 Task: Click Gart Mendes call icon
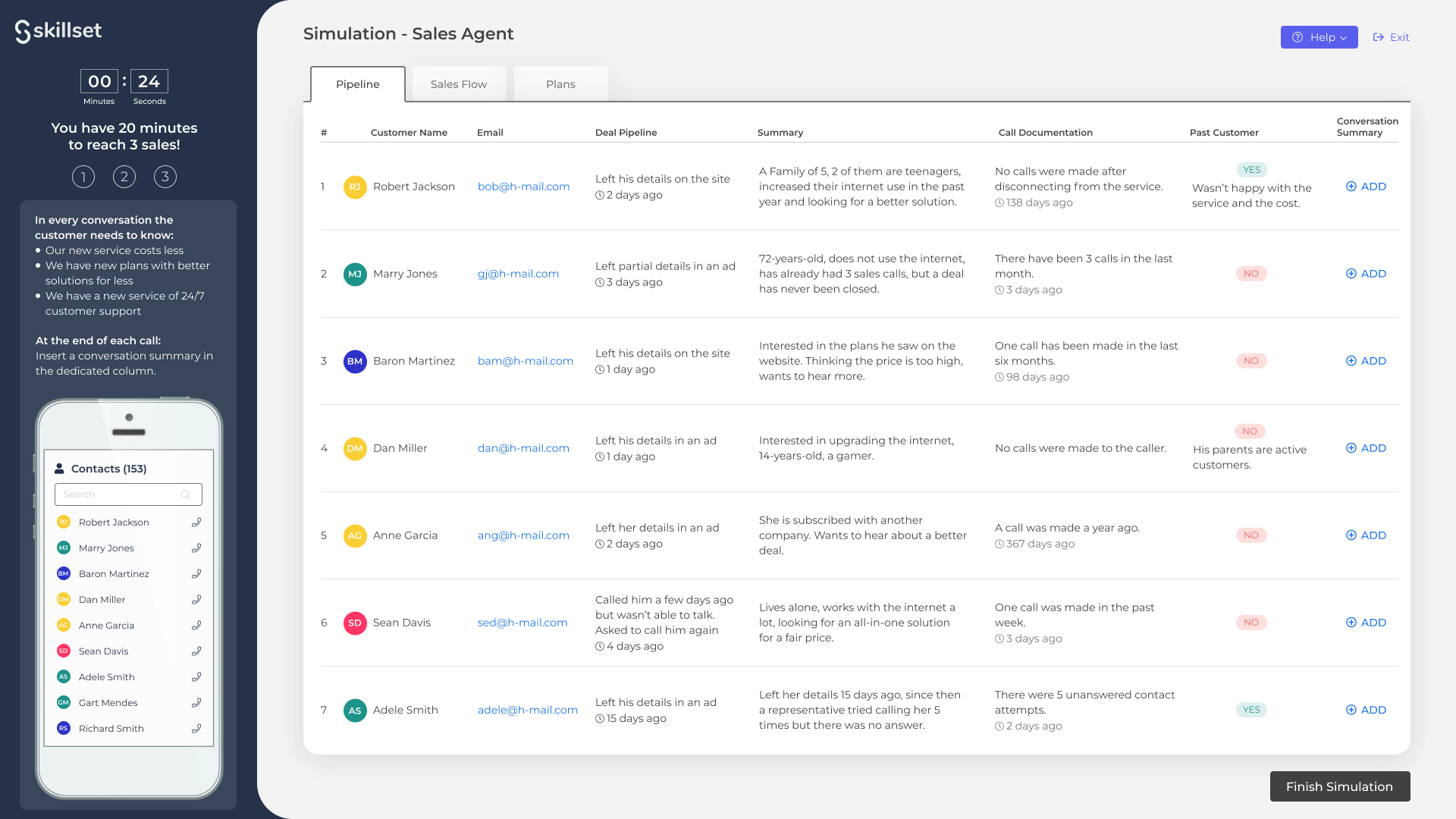[x=196, y=703]
